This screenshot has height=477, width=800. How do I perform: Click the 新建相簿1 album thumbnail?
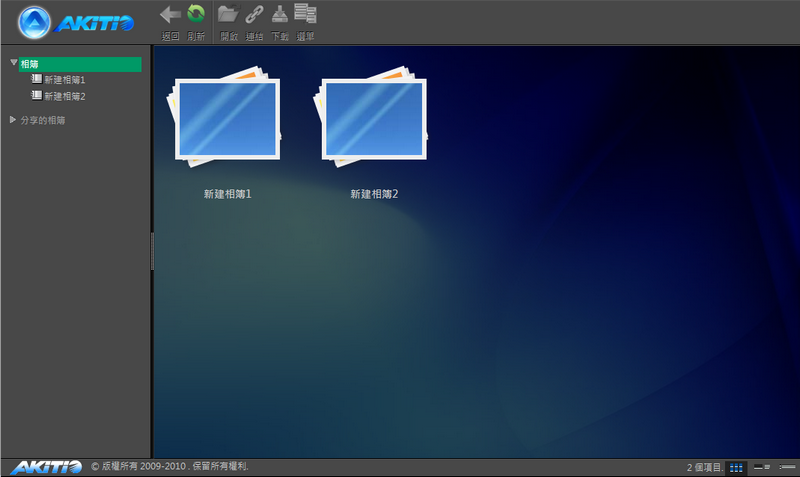[227, 118]
